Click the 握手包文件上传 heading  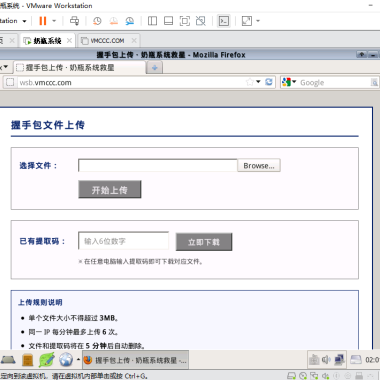(x=48, y=125)
